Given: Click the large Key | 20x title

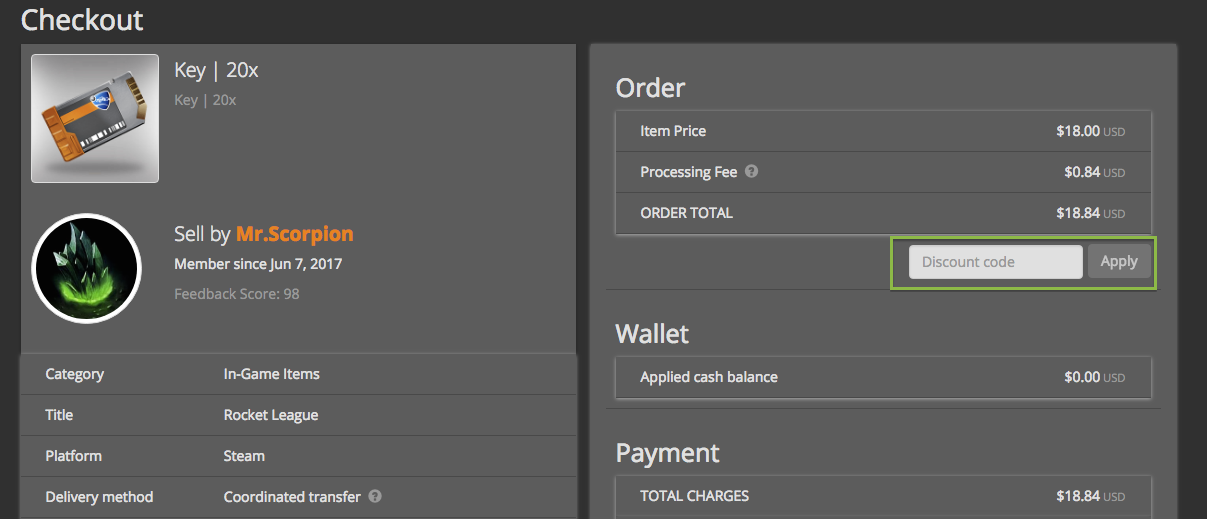Looking at the screenshot, I should 216,70.
